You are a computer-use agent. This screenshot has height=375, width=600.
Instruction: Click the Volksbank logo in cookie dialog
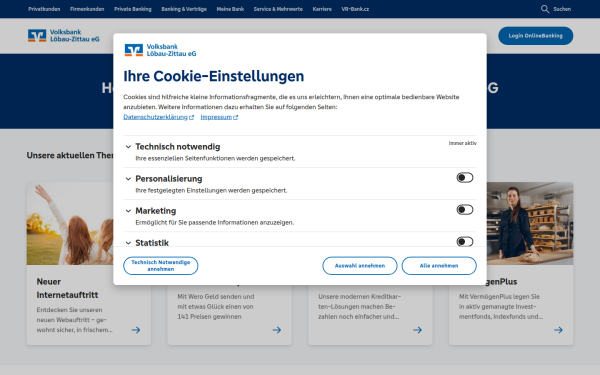click(x=160, y=50)
